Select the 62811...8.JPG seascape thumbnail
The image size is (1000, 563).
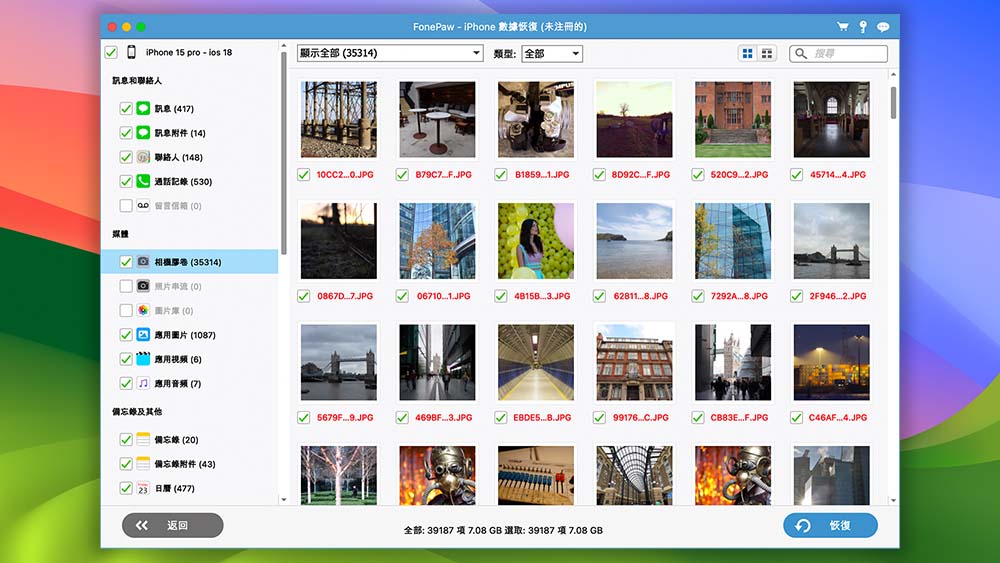click(634, 241)
